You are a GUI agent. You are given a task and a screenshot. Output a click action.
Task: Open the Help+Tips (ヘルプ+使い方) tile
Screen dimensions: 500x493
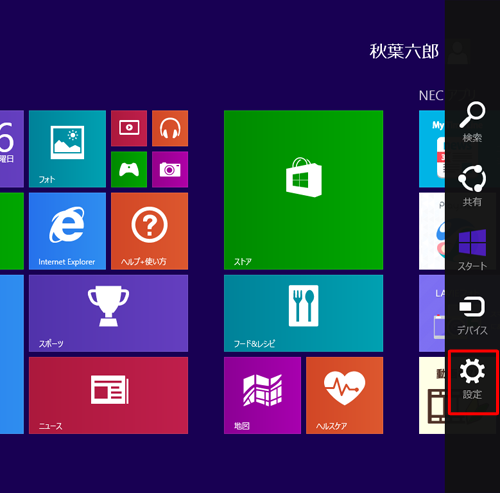149,231
